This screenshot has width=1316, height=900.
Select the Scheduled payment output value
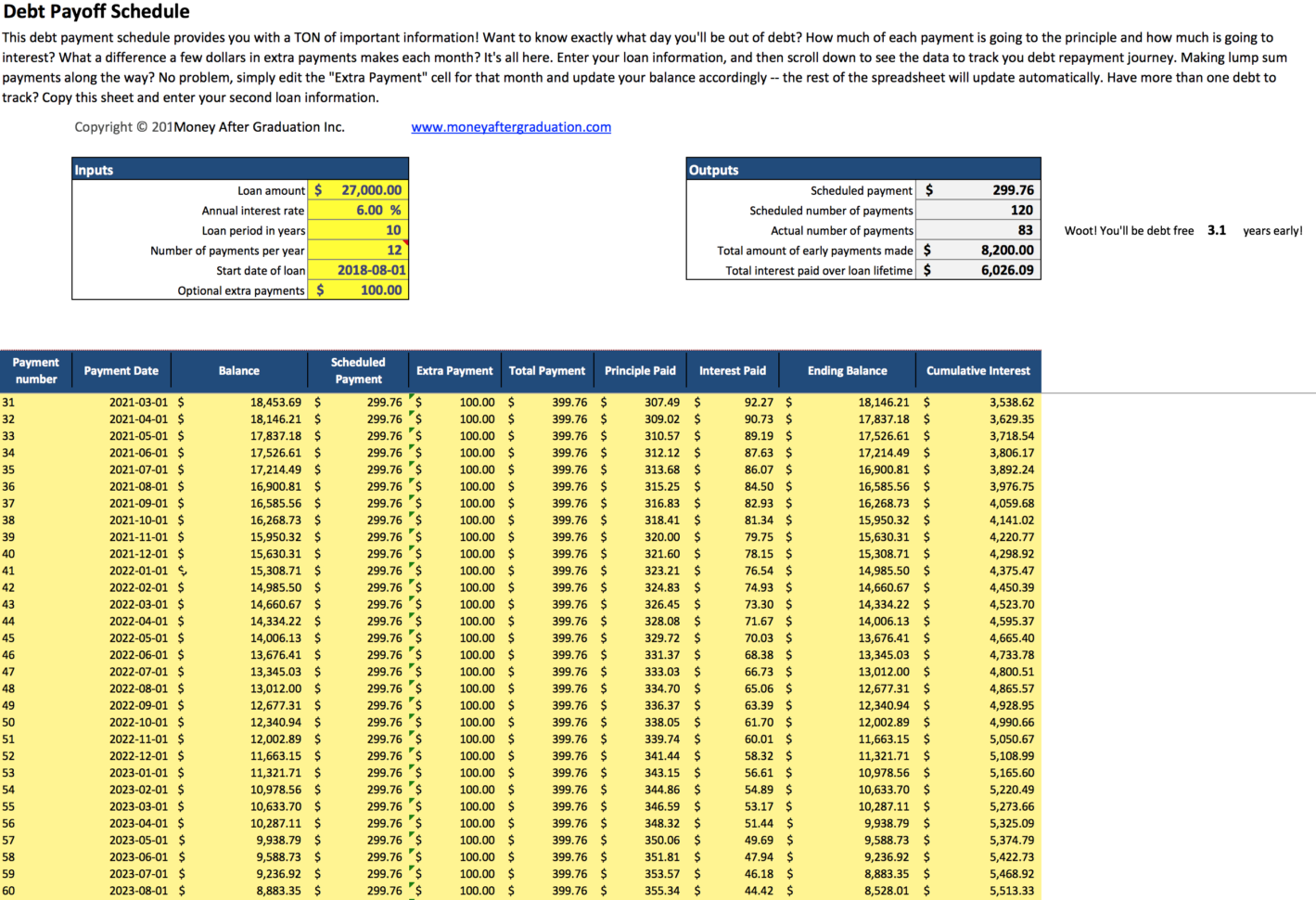pyautogui.click(x=978, y=189)
